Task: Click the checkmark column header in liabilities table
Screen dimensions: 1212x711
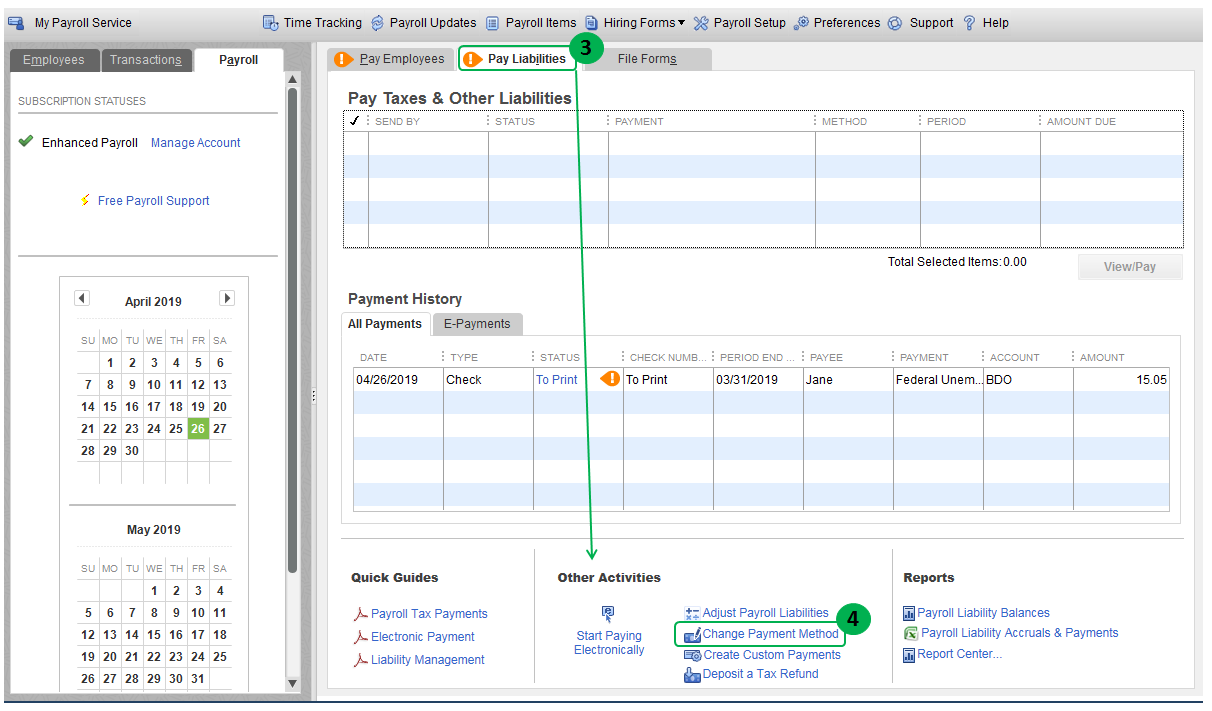Action: [x=355, y=120]
